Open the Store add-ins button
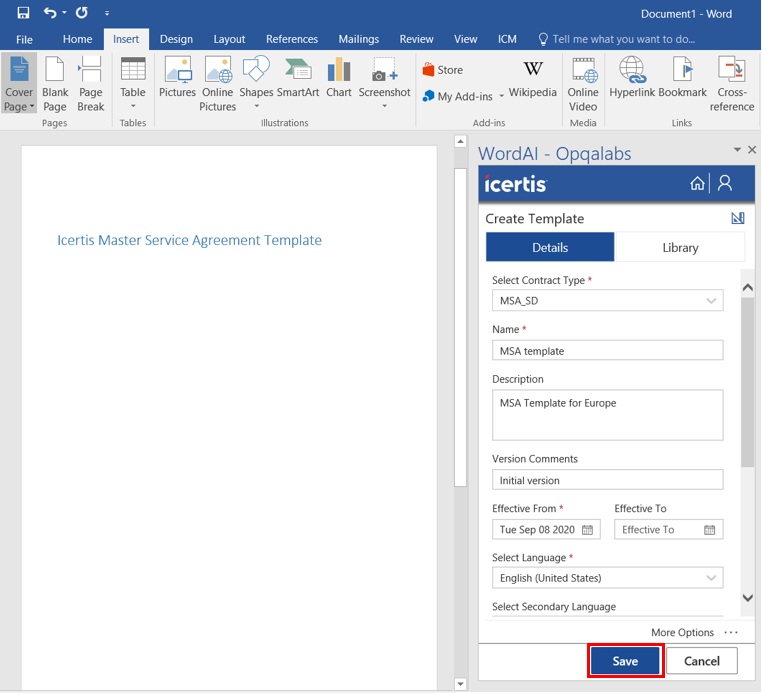The height and width of the screenshot is (694, 762). click(442, 70)
